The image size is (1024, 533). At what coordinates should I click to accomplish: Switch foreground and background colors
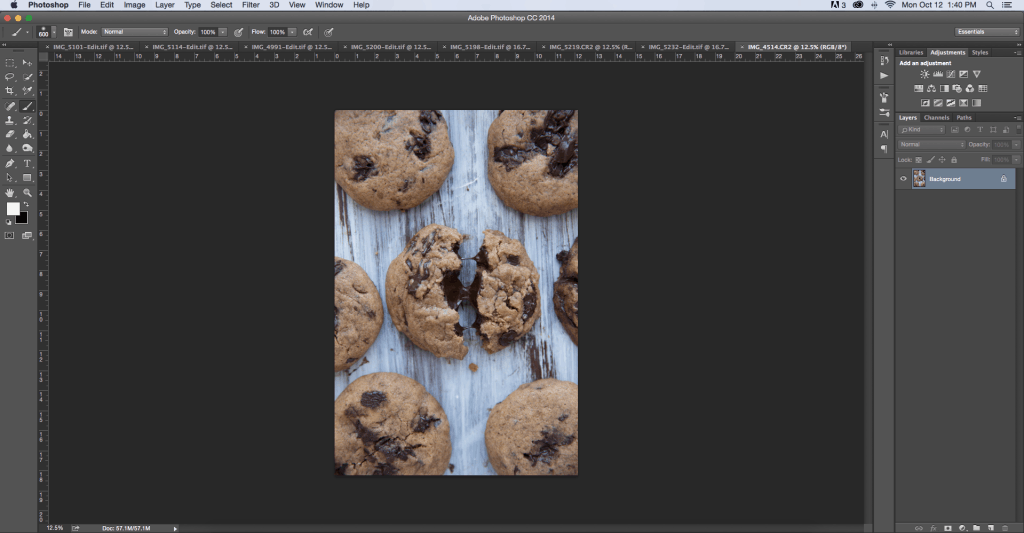(x=27, y=204)
